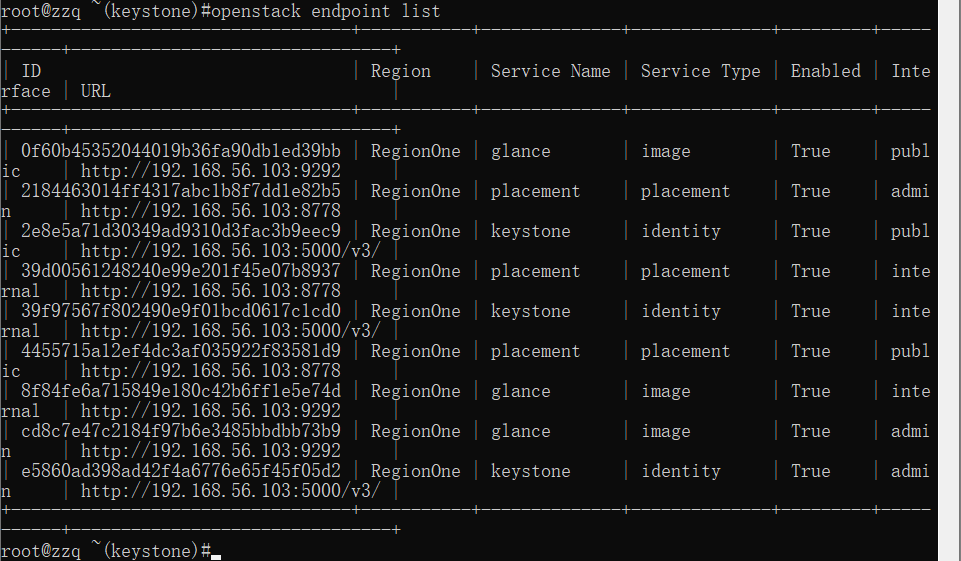
Task: Click the 'Enabled' column header
Action: point(826,71)
